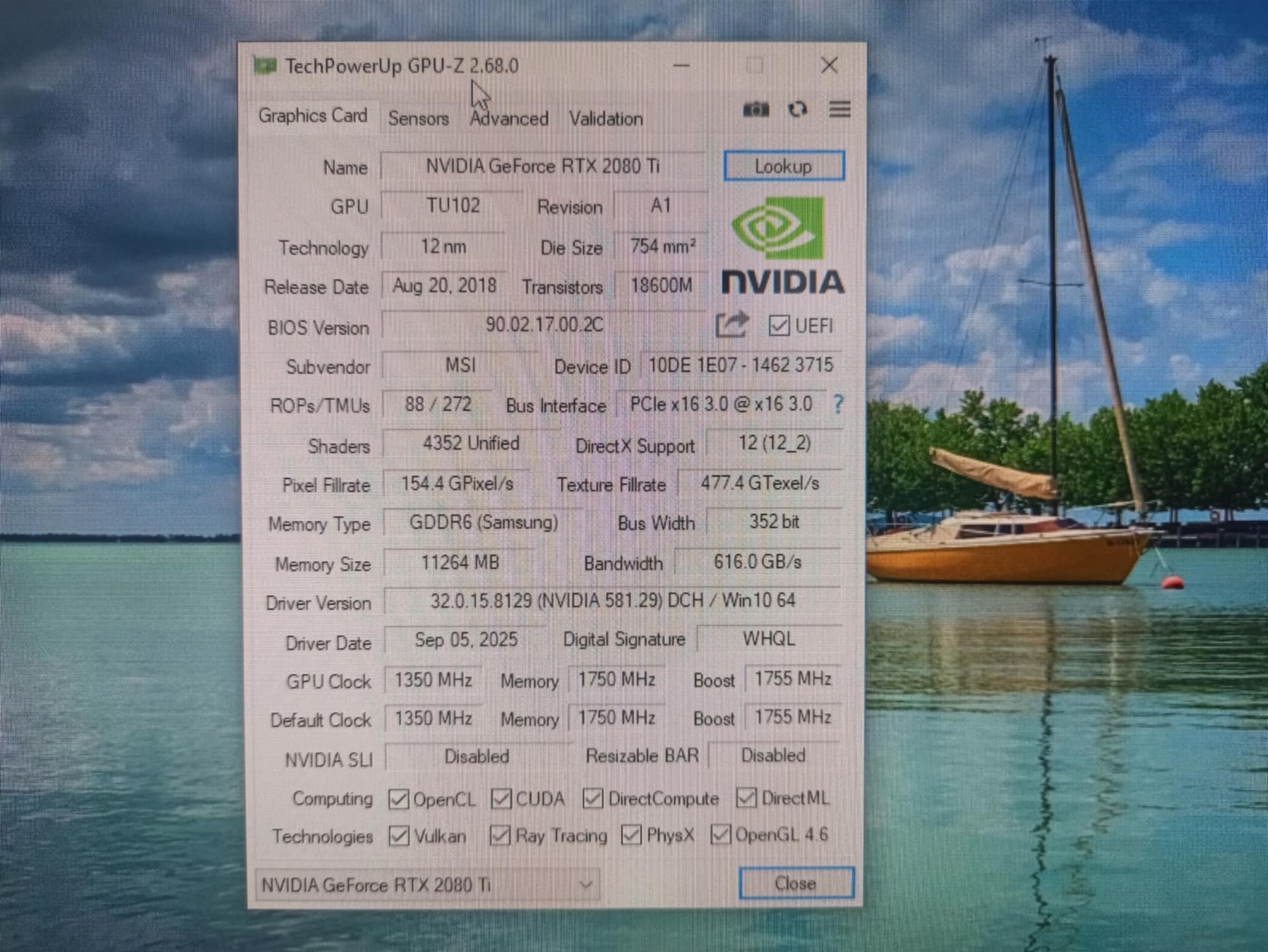Take a screenshot with the camera icon
This screenshot has height=952, width=1268.
pos(755,110)
